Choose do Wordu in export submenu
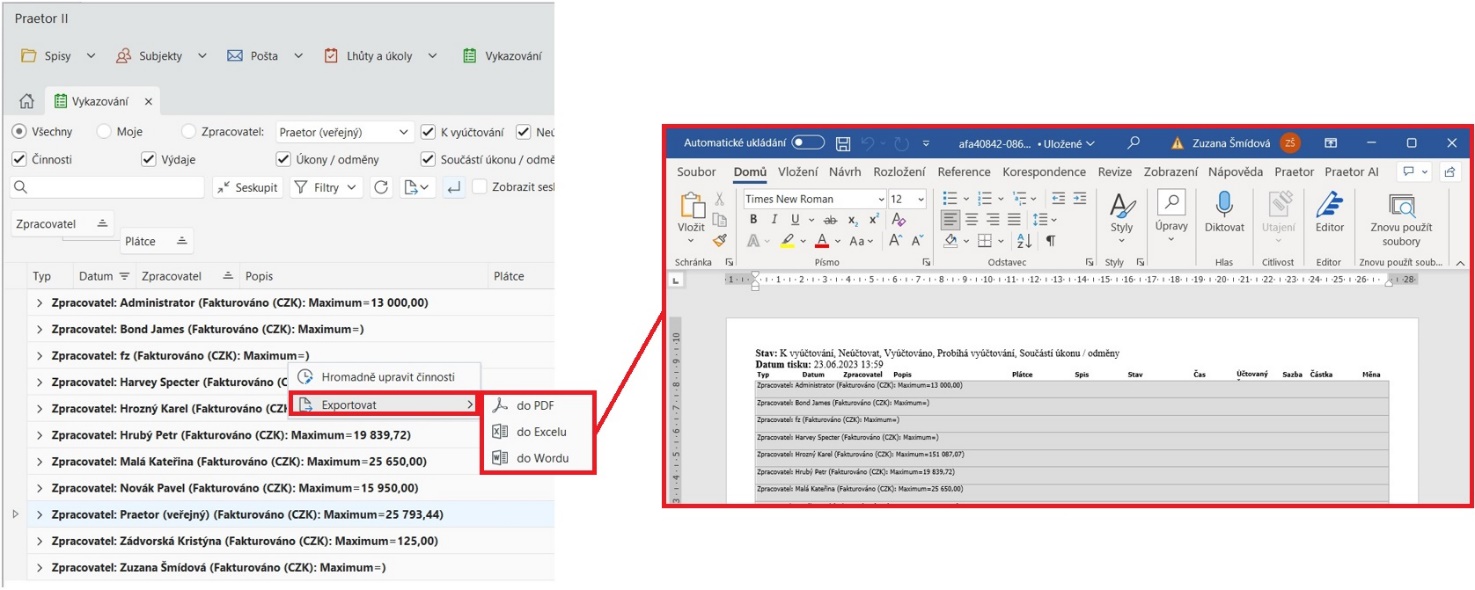The width and height of the screenshot is (1475, 590). (542, 458)
